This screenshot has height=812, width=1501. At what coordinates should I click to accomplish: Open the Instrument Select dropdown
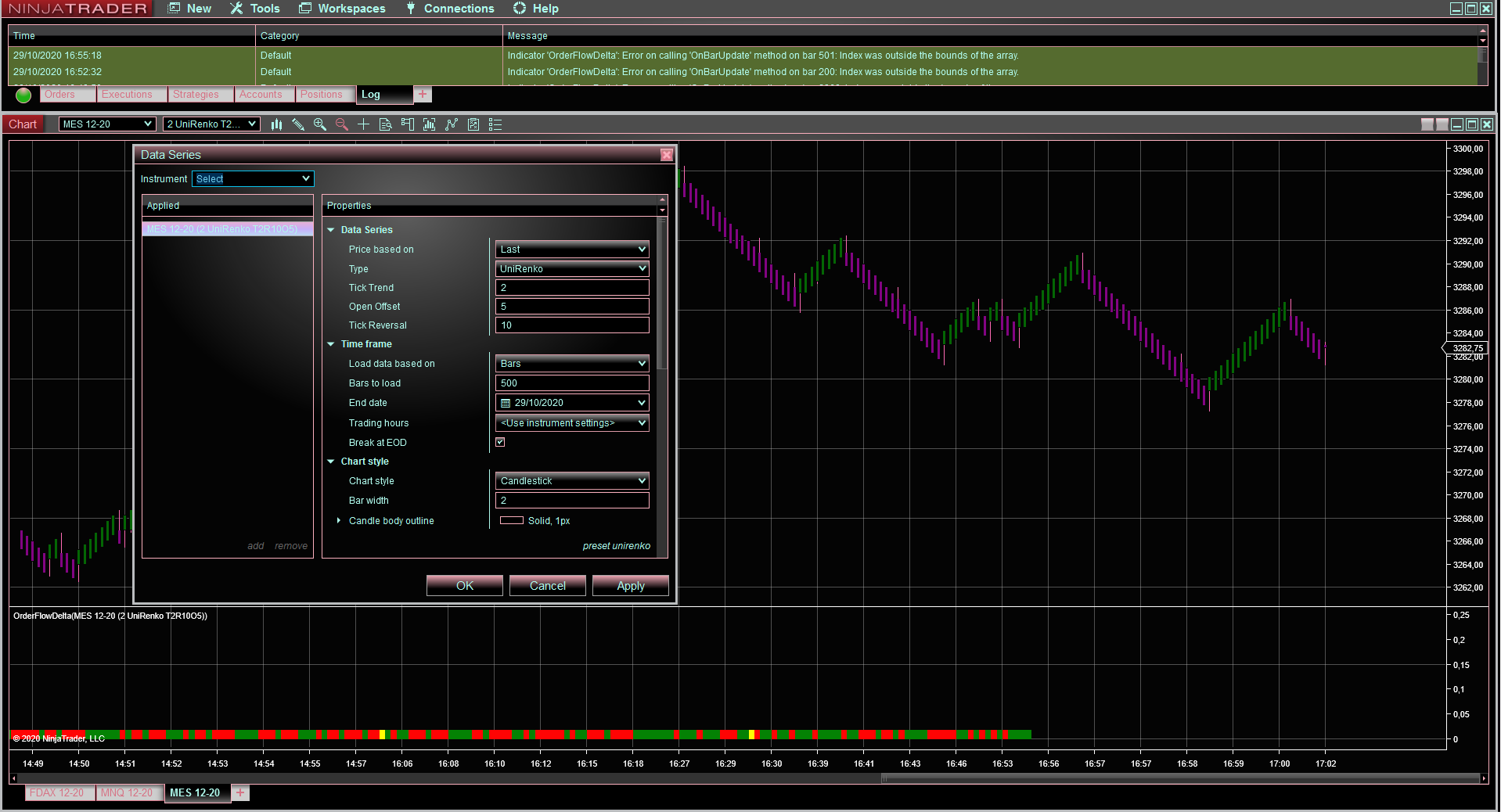(x=253, y=179)
